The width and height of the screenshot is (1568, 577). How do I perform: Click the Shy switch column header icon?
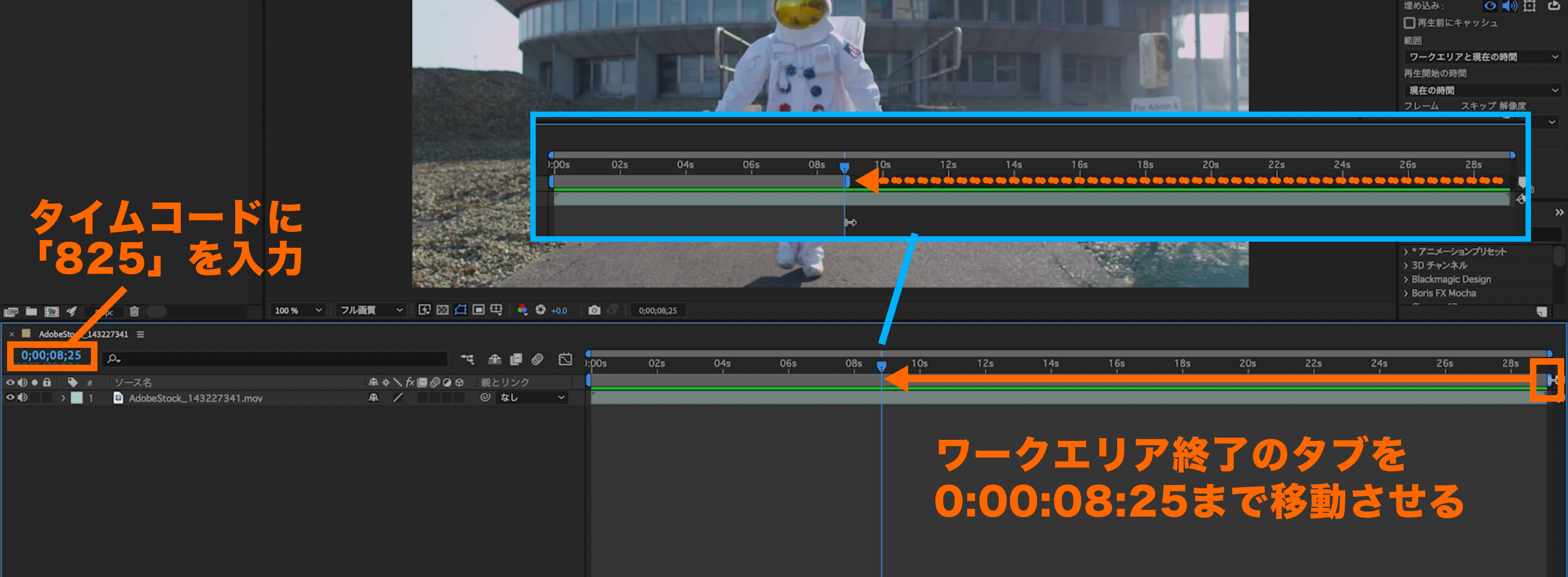[x=373, y=382]
